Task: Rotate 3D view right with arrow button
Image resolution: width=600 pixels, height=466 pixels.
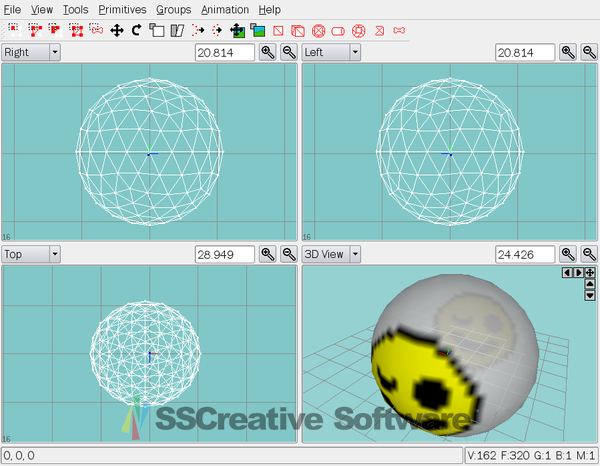Action: 579,272
